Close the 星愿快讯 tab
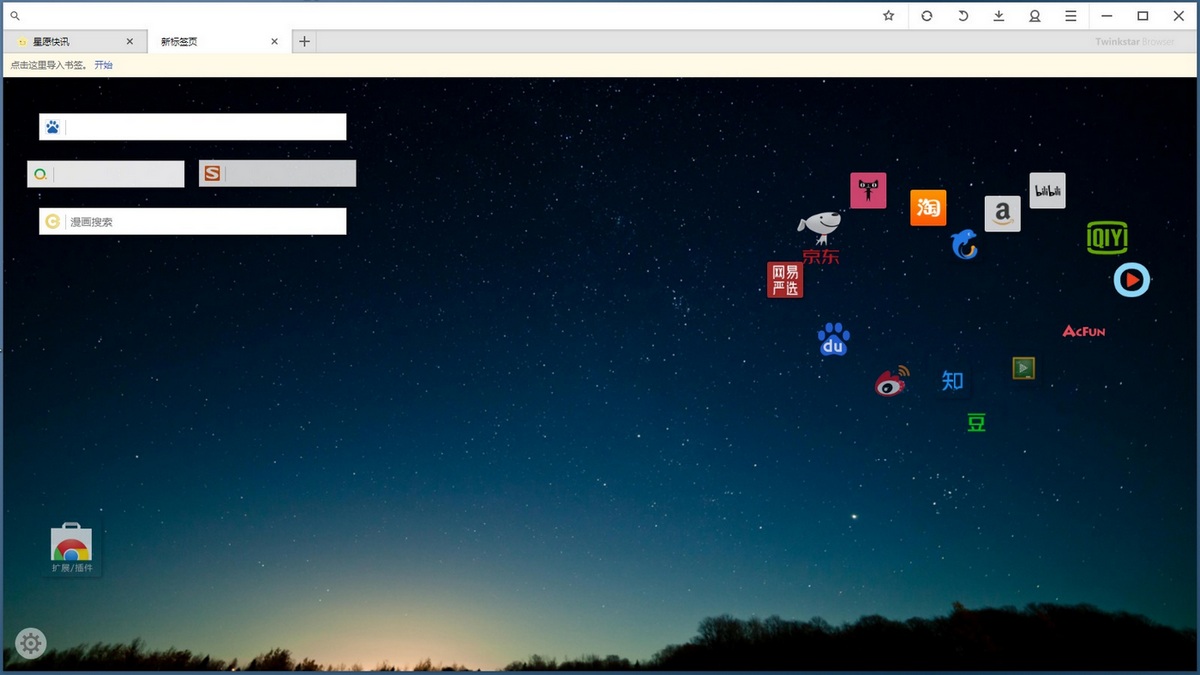Viewport: 1200px width, 675px height. (130, 42)
